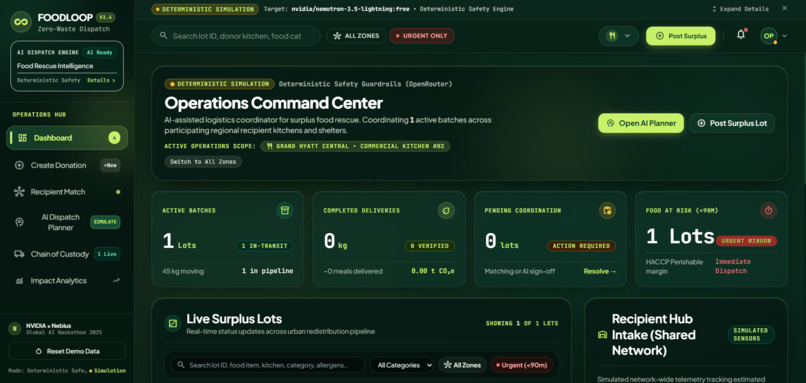The width and height of the screenshot is (806, 383).
Task: Click the DETERMINISTIC SIMULATION badge in top banner
Action: pyautogui.click(x=205, y=9)
